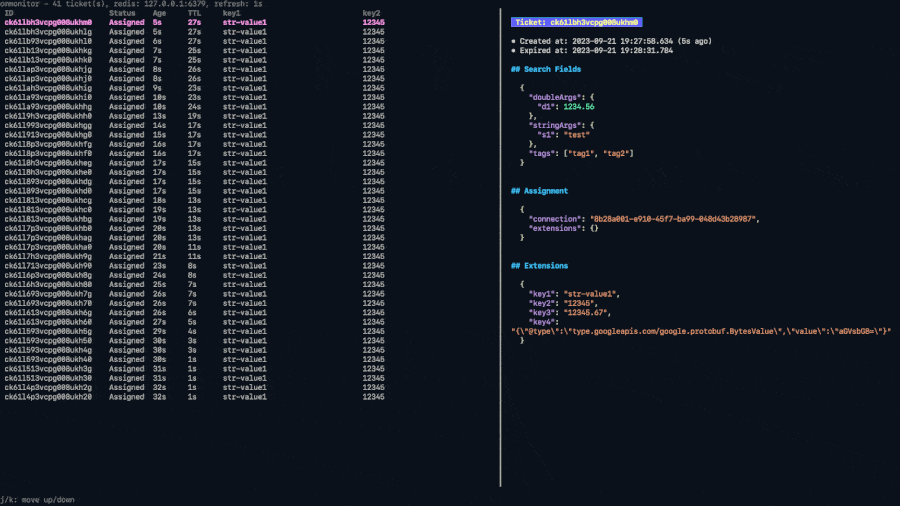Screen dimensions: 900x506
Task: Select ticket row ck61lbh3vcpg000ukhlg
Action: pyautogui.click(x=195, y=32)
